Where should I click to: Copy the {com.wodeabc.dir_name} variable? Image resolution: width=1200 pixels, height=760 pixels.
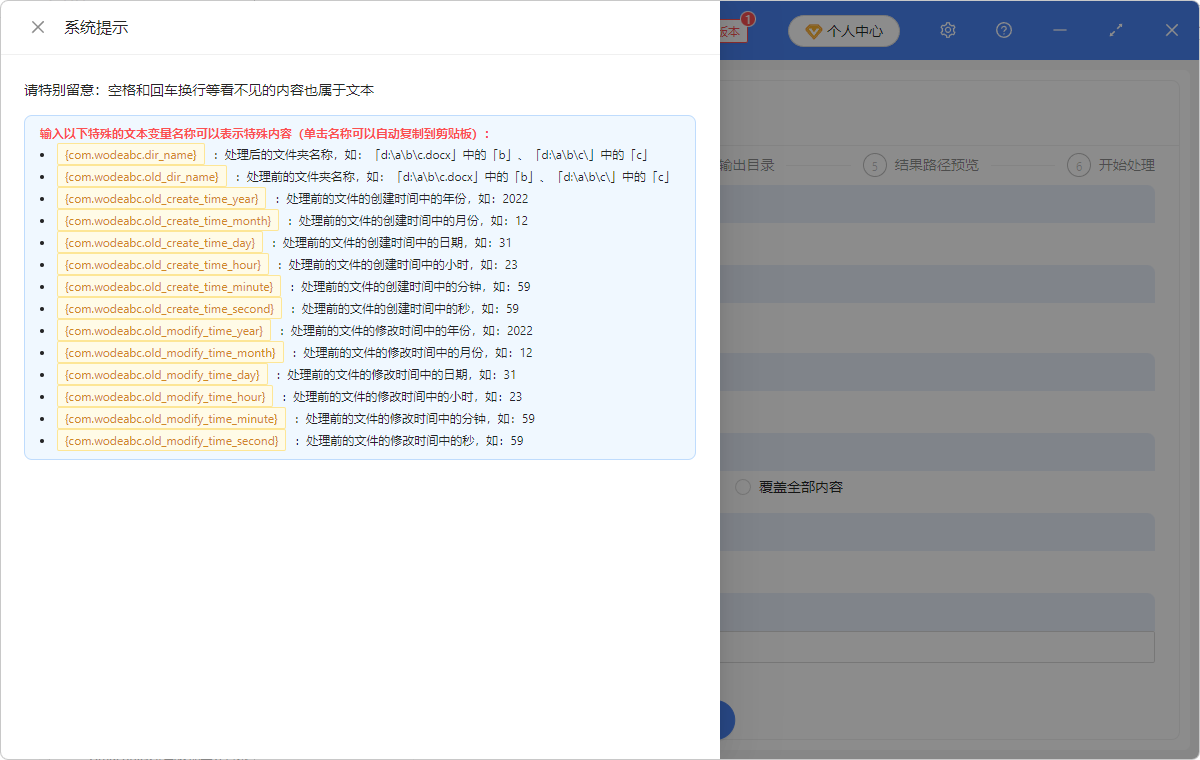coord(131,155)
